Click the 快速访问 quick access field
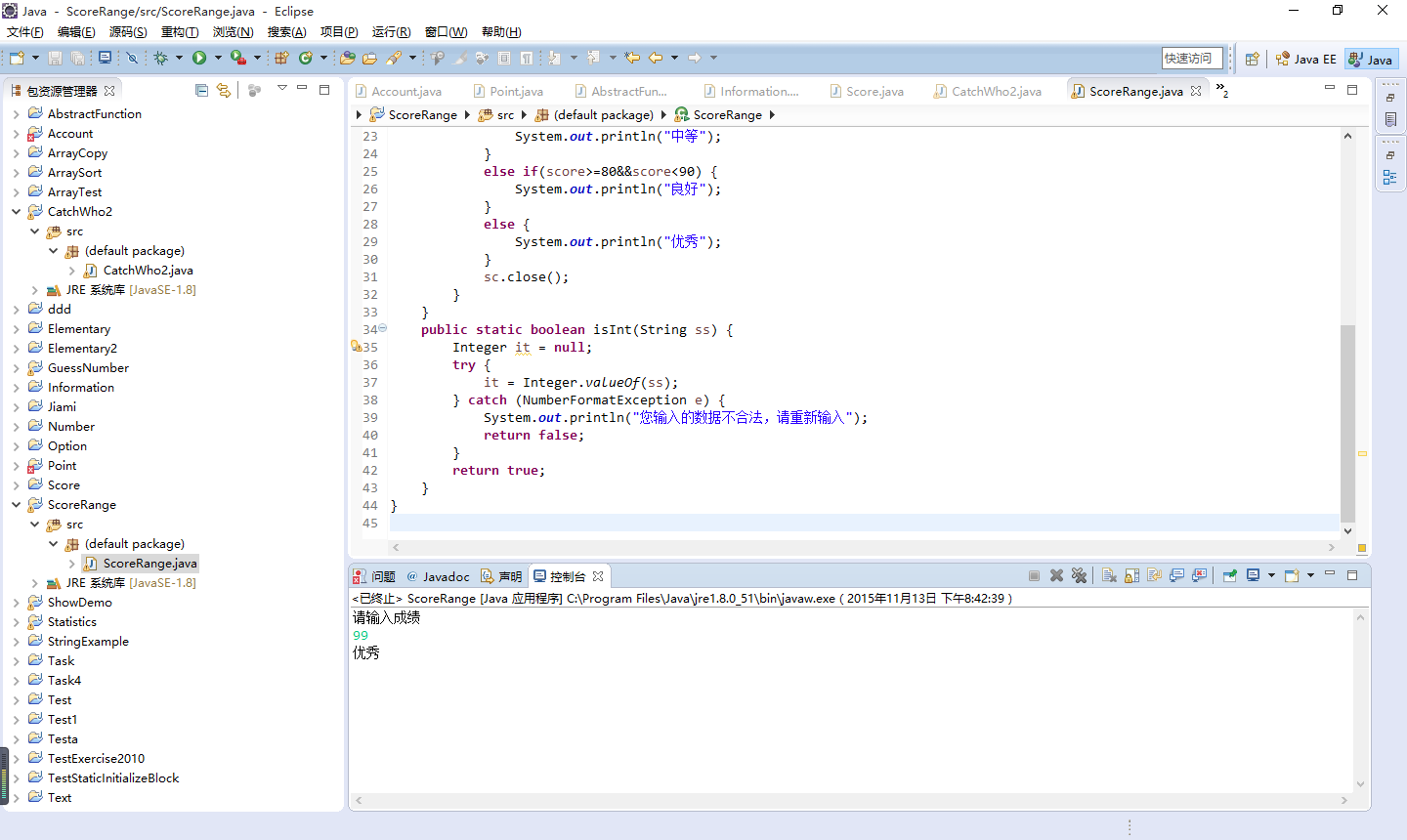 pos(1192,58)
